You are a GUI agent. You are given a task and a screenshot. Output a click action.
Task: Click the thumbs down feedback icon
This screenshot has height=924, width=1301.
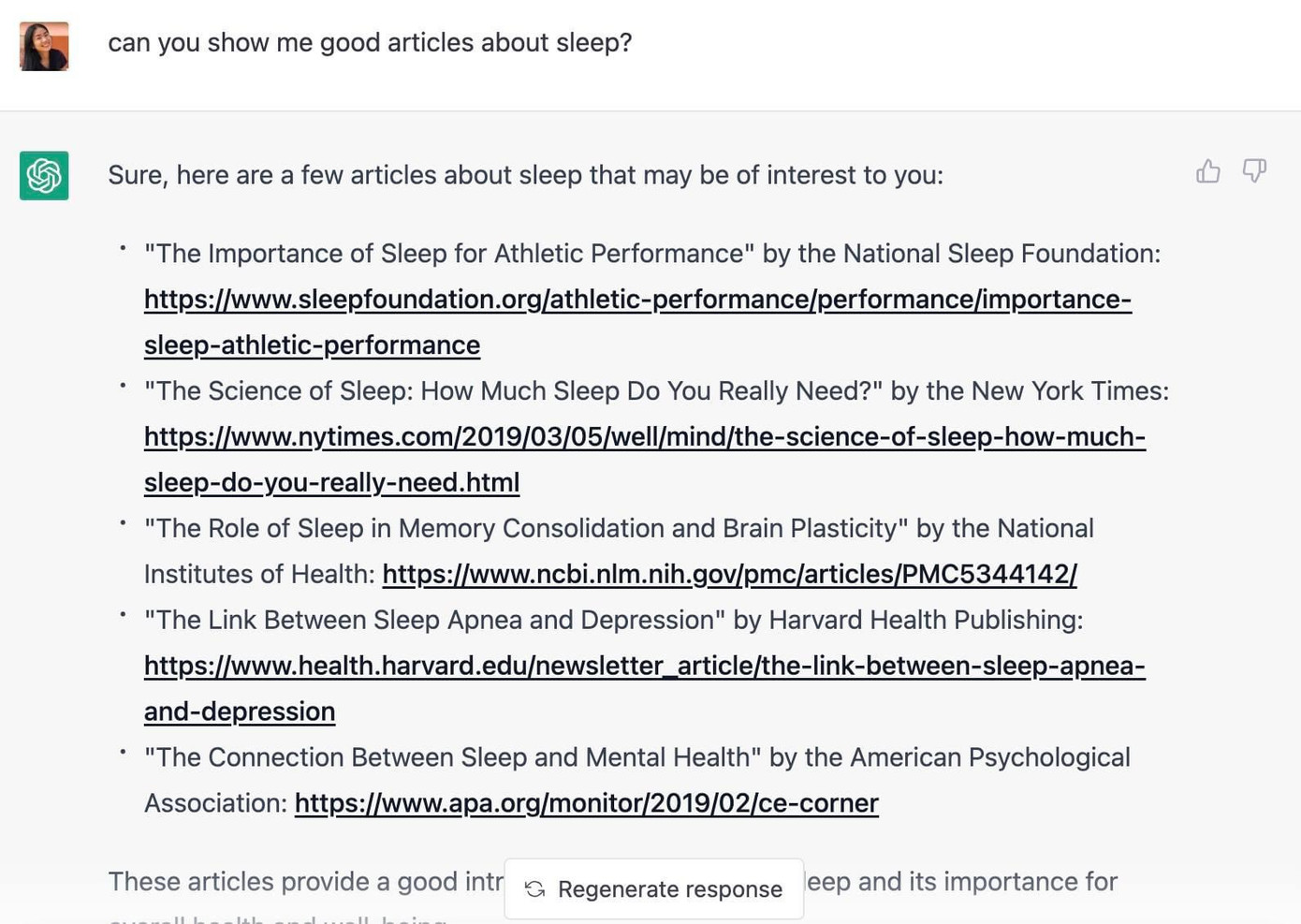tap(1254, 171)
